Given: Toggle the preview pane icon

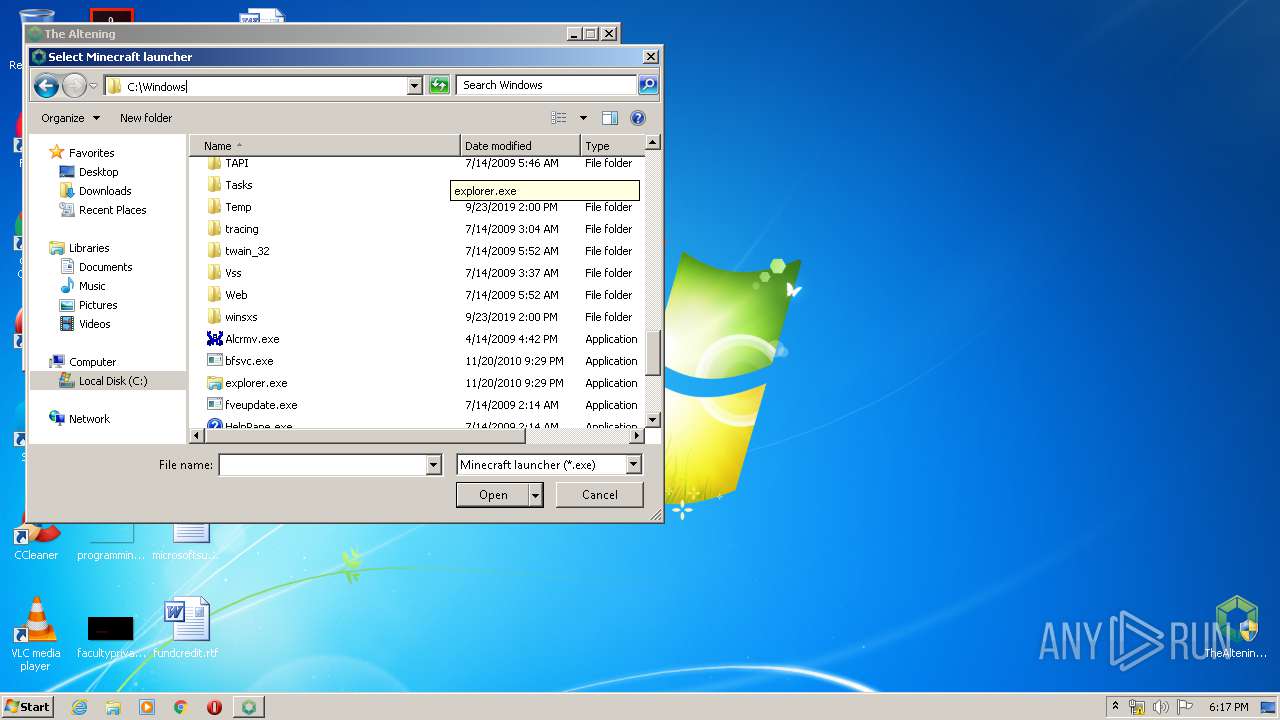Looking at the screenshot, I should click(x=610, y=118).
